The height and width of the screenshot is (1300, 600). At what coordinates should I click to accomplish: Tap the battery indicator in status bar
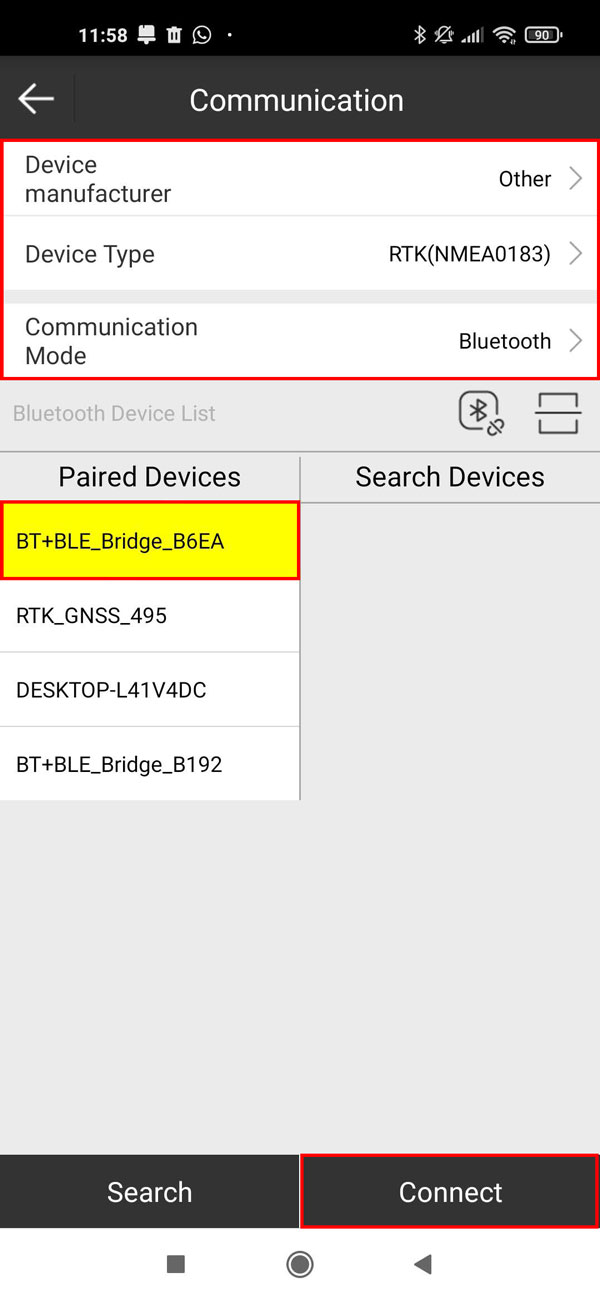click(542, 35)
